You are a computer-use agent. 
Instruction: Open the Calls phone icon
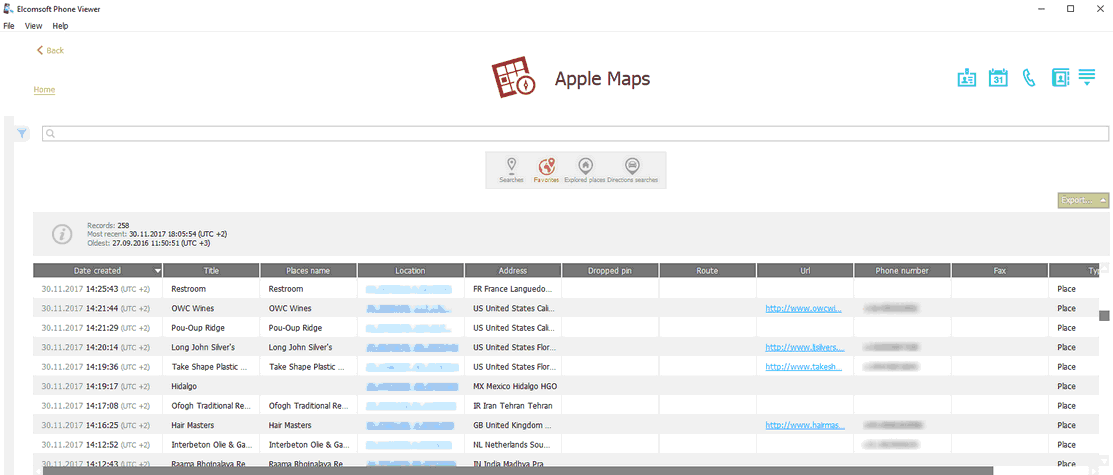click(x=1028, y=78)
